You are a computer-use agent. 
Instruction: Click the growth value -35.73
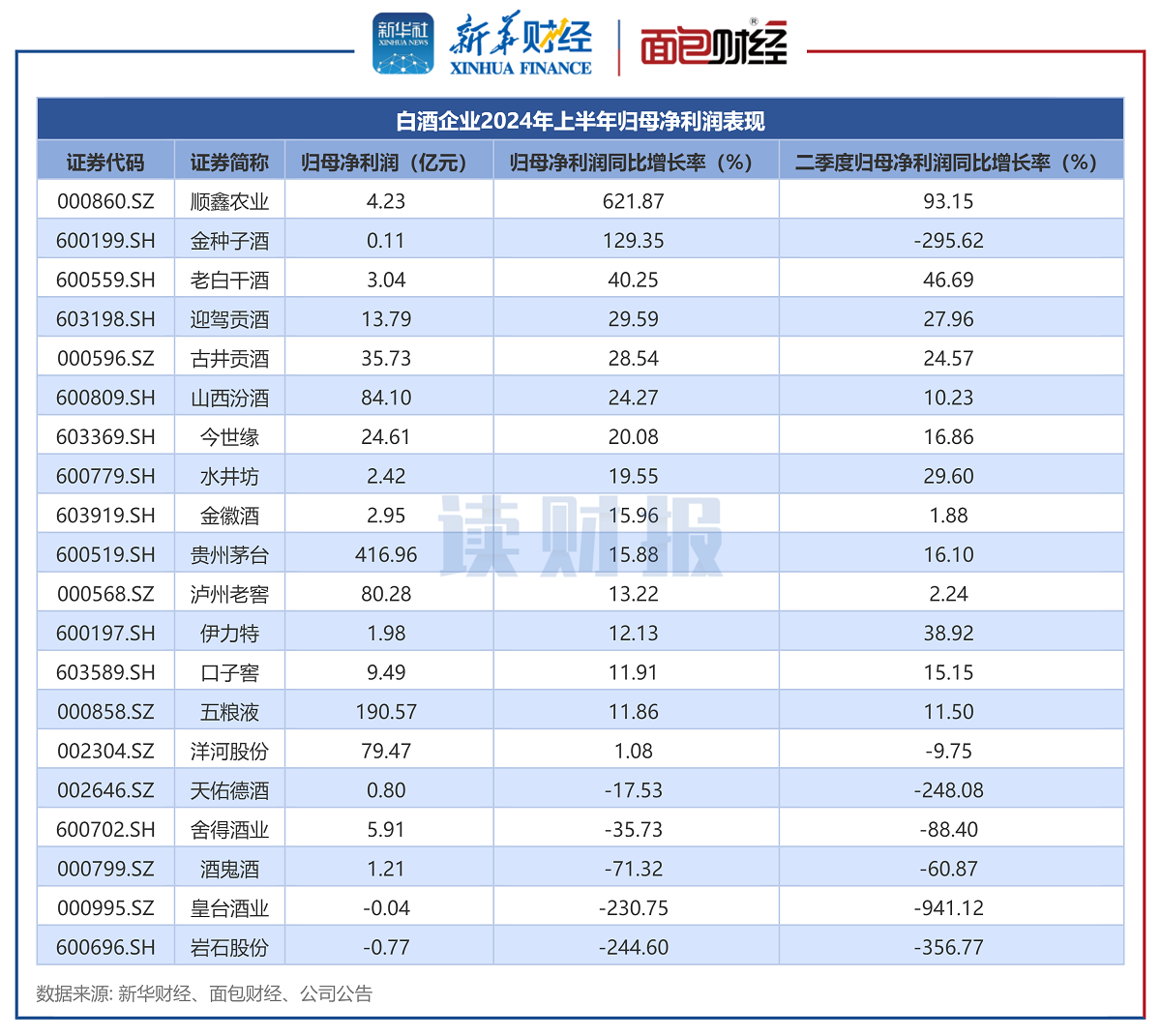(634, 829)
